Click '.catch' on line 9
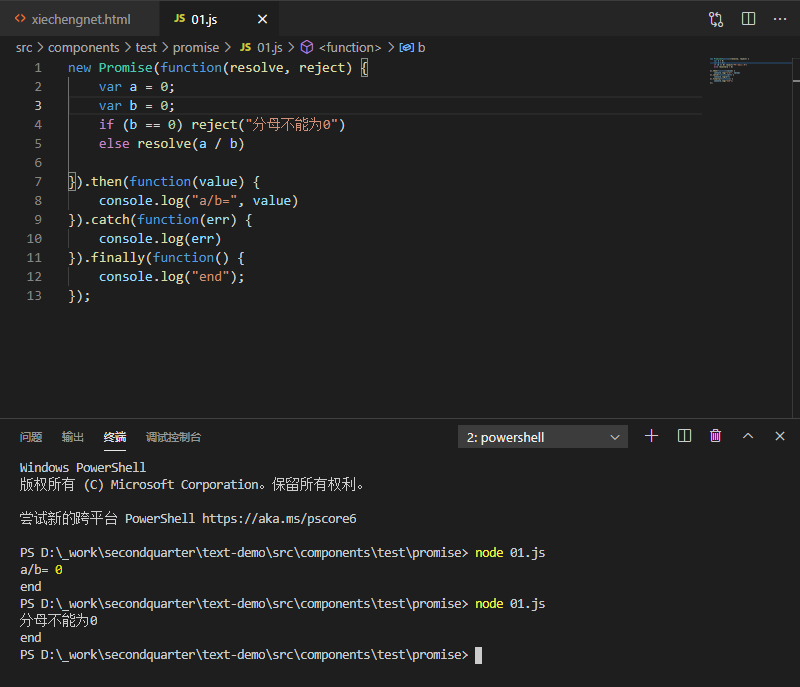 [x=107, y=220]
